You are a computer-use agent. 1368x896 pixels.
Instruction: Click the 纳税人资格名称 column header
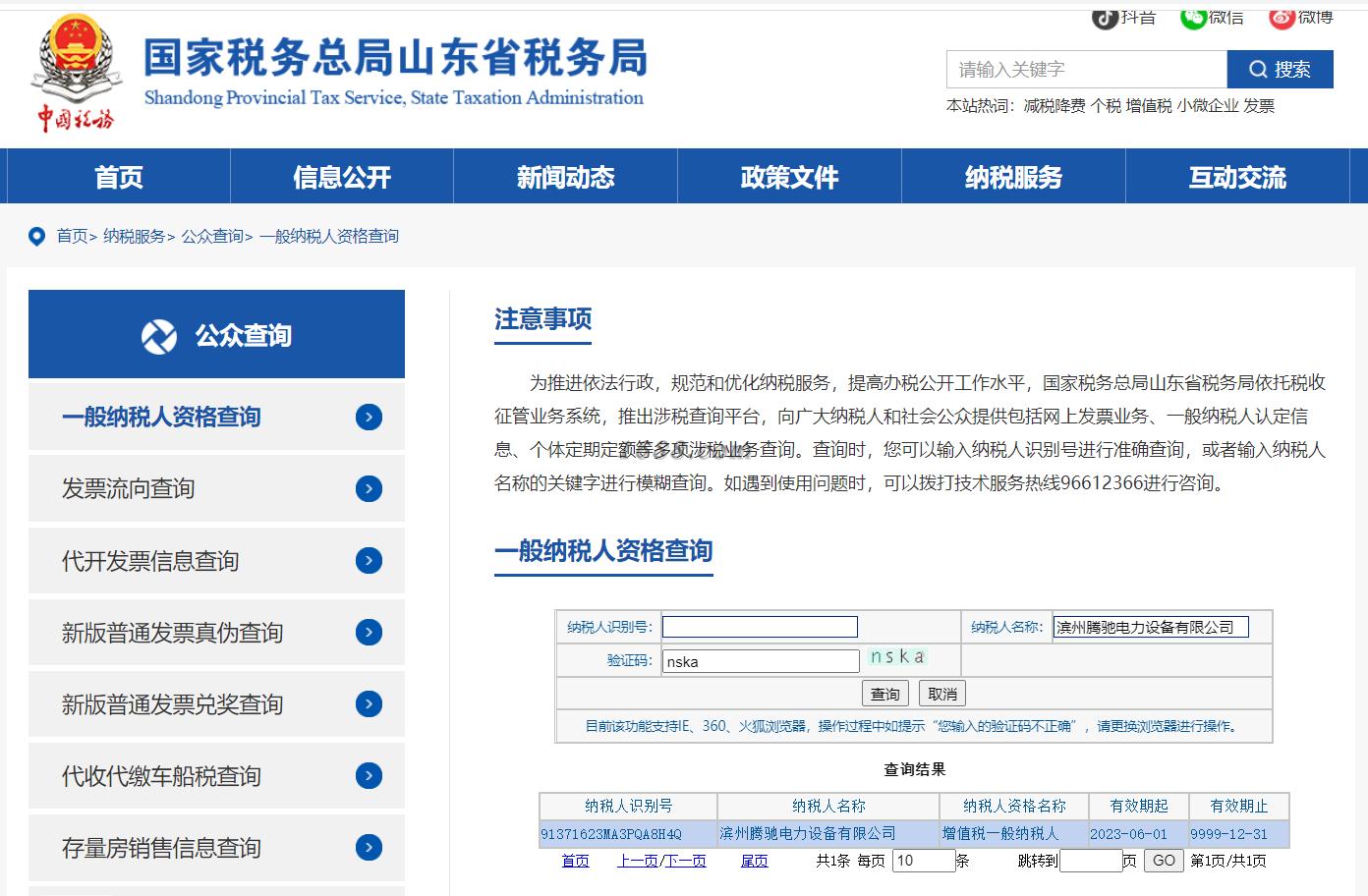pos(1014,807)
